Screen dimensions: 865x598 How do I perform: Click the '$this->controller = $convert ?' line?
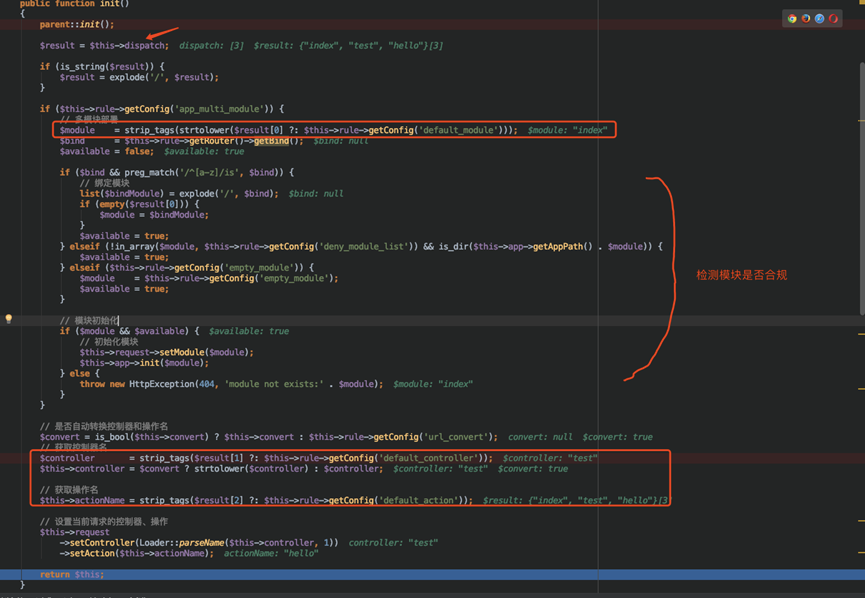211,469
